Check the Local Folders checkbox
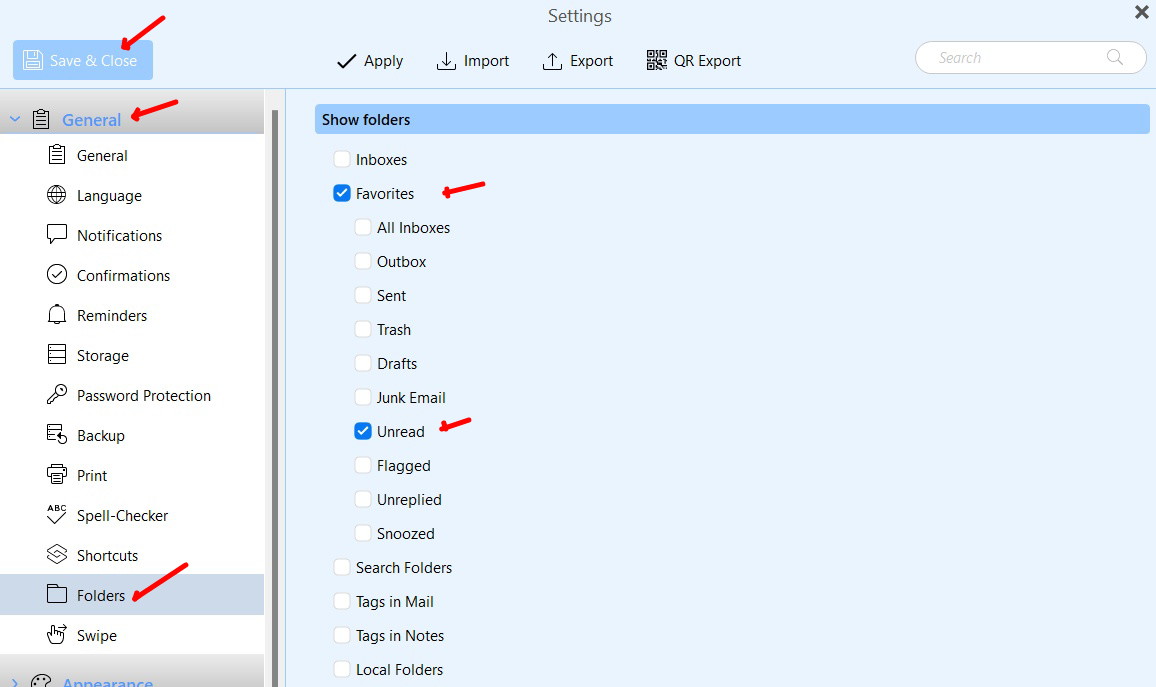Image resolution: width=1156 pixels, height=687 pixels. click(341, 669)
